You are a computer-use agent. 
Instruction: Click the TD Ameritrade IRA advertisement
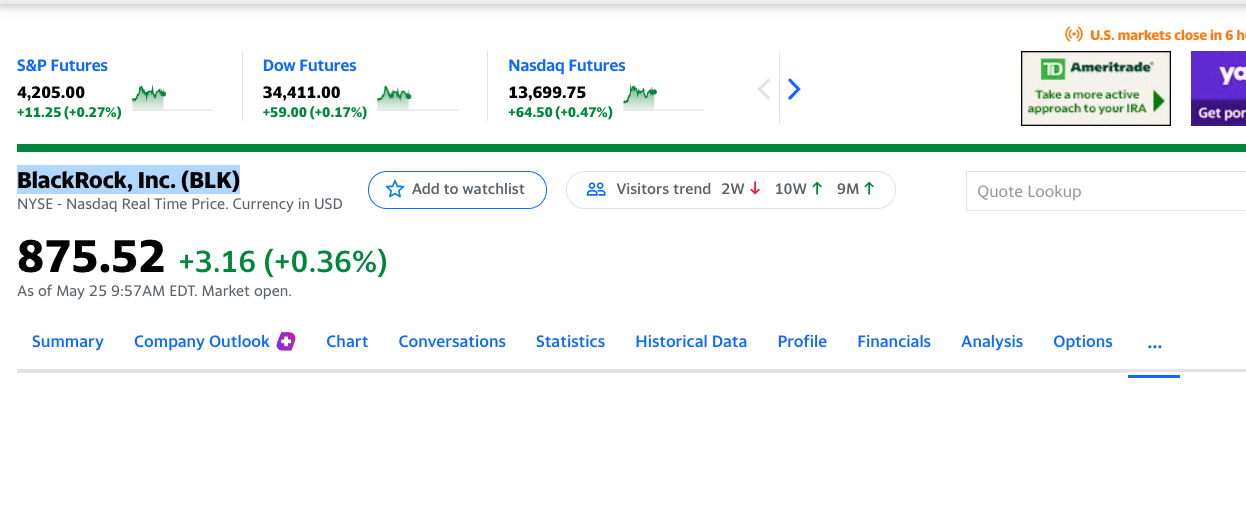pyautogui.click(x=1096, y=89)
